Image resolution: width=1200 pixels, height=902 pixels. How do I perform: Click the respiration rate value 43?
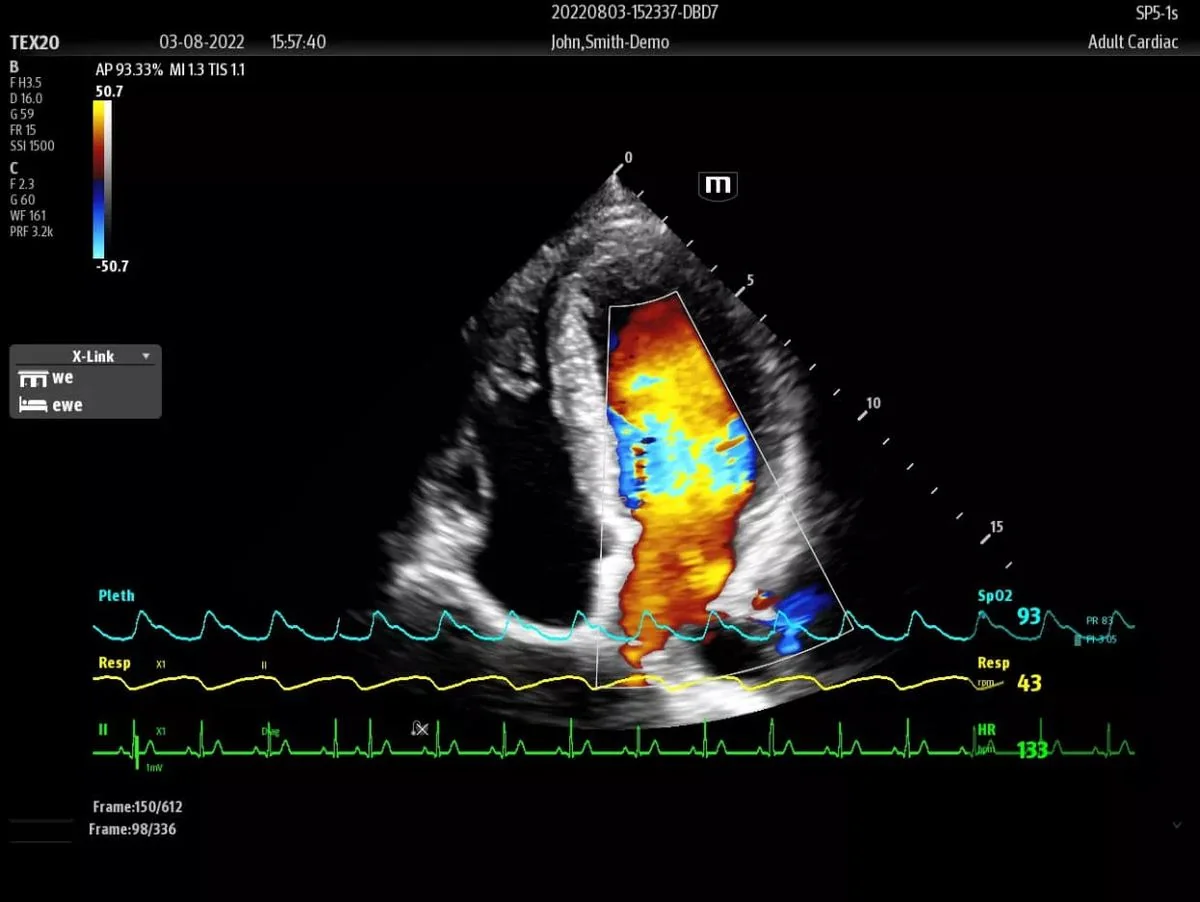tap(1029, 684)
